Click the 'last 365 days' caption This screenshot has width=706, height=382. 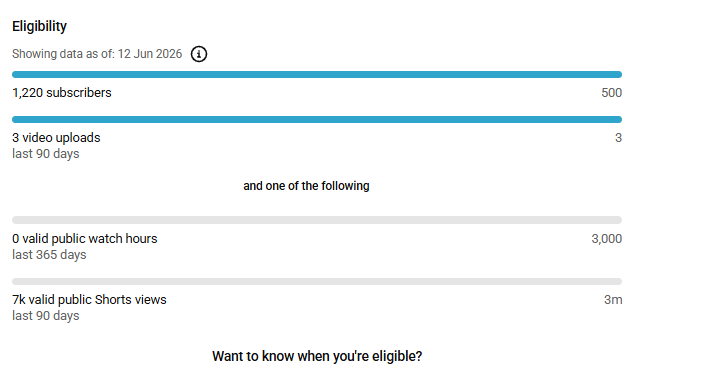coord(49,255)
